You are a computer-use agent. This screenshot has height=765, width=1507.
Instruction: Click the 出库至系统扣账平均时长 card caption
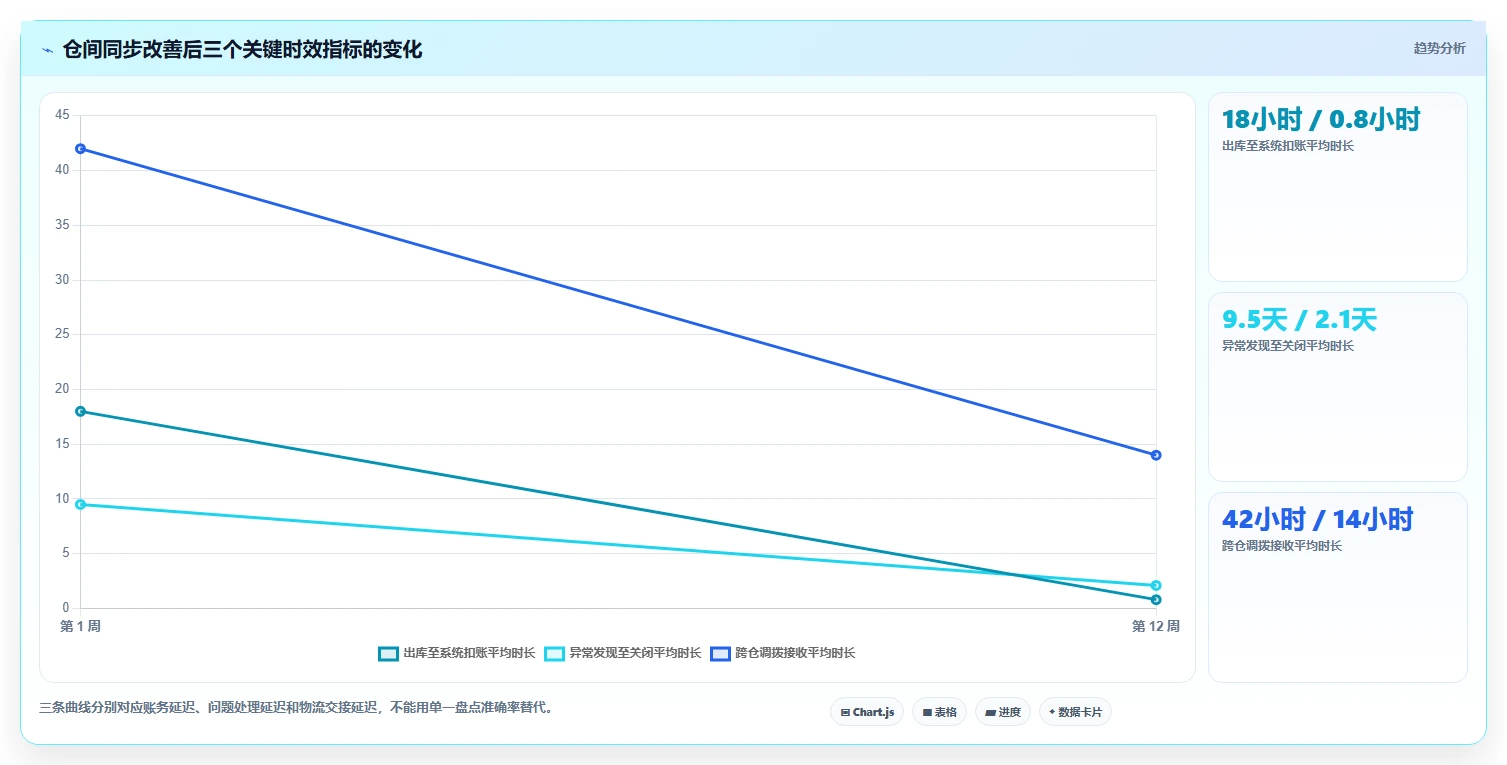click(1288, 146)
